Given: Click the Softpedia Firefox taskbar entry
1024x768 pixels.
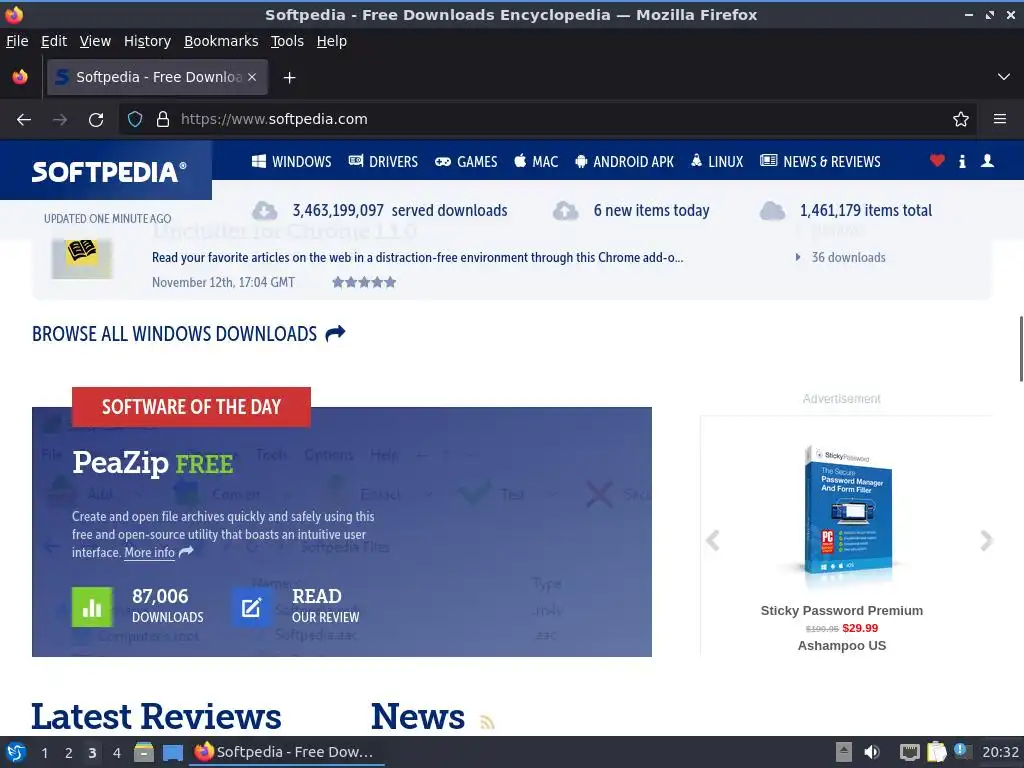Looking at the screenshot, I should (x=287, y=752).
